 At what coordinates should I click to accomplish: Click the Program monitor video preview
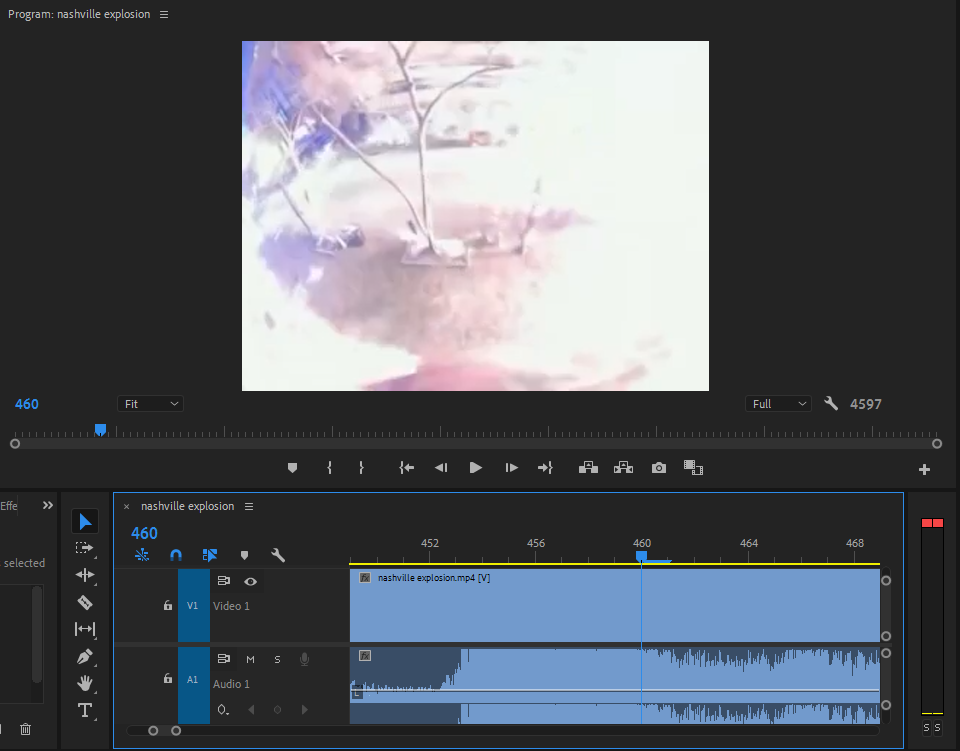(475, 215)
